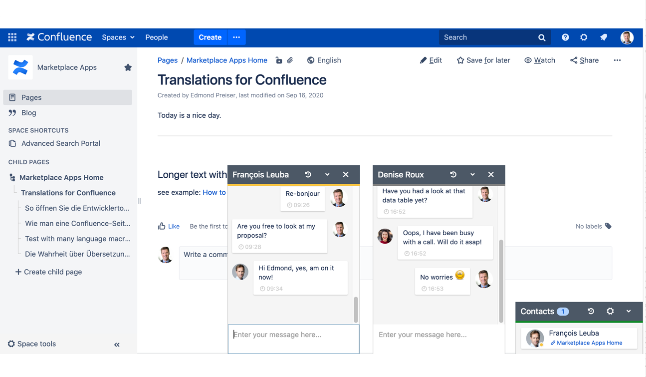
Task: Click the page restrictions lock icon
Action: point(279,60)
